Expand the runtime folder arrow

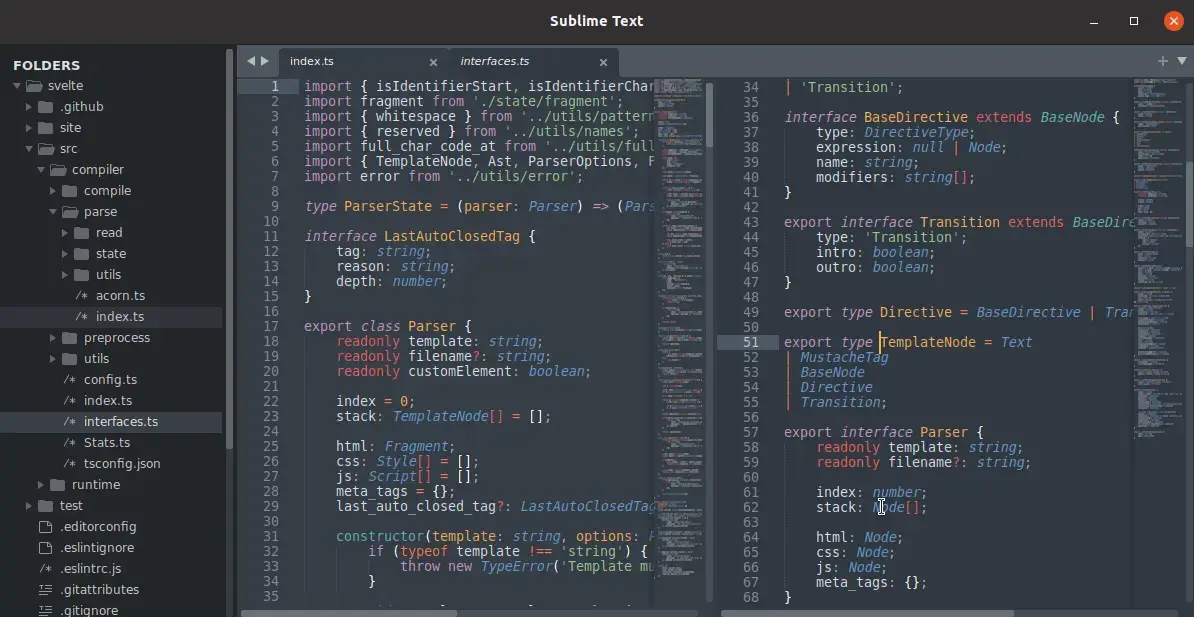click(x=41, y=484)
